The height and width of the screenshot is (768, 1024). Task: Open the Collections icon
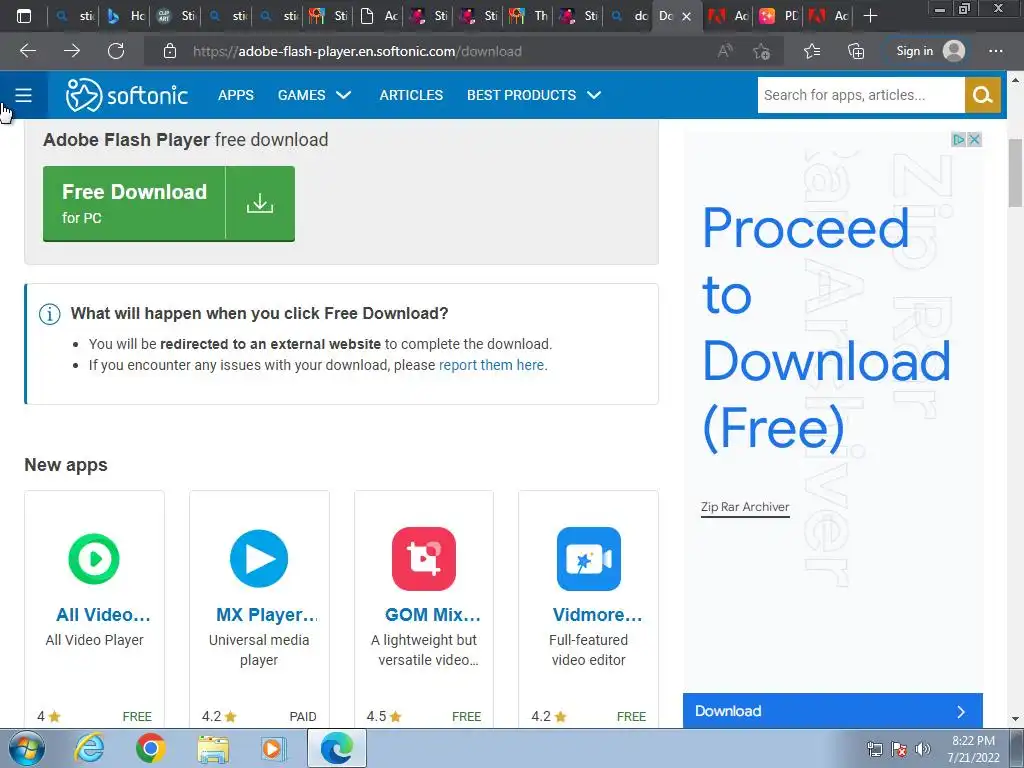tap(856, 51)
